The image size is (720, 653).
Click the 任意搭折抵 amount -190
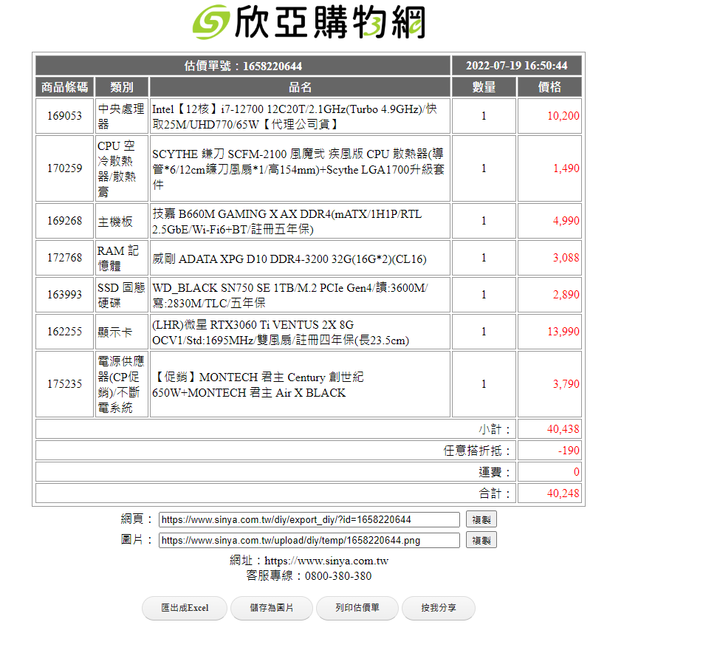568,450
